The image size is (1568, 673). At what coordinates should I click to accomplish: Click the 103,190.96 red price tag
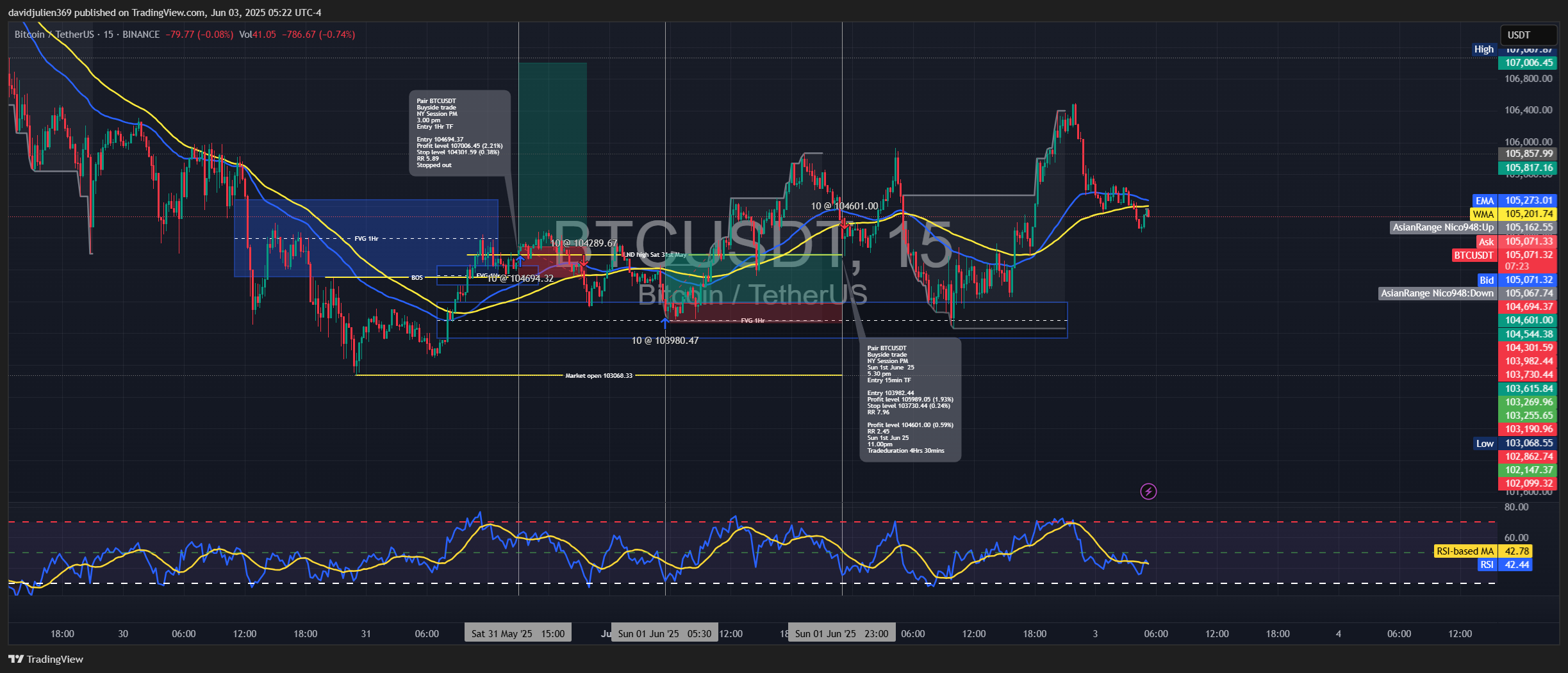[x=1528, y=429]
